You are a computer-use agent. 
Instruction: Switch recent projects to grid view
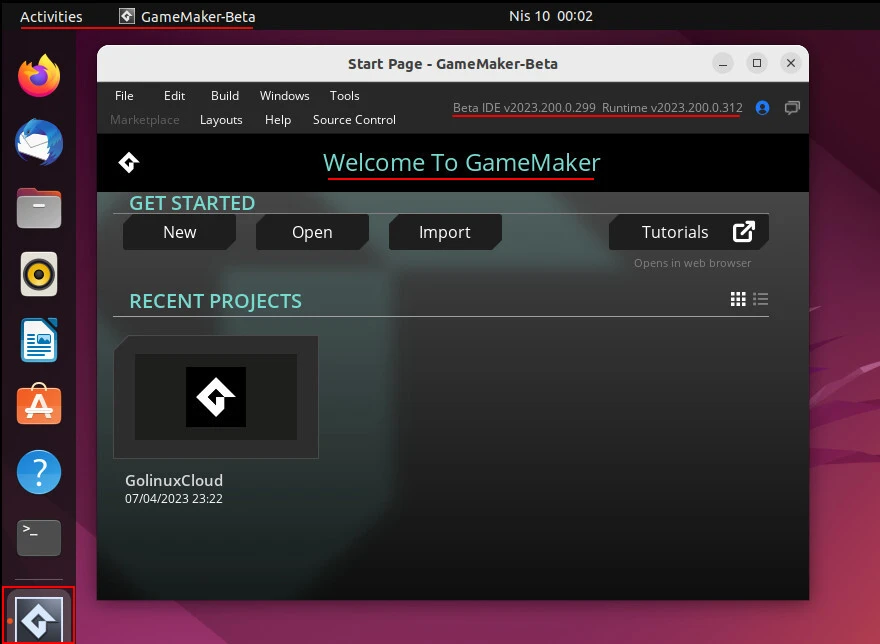pos(738,299)
